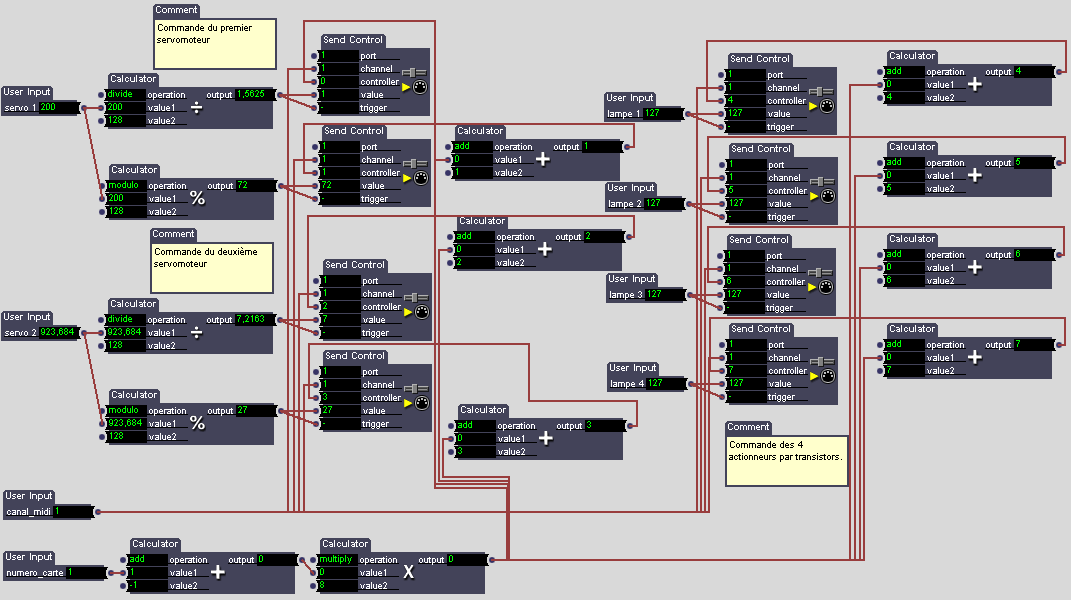
Task: Click the divide operation field of servo 1 Calculator
Action: [125, 94]
